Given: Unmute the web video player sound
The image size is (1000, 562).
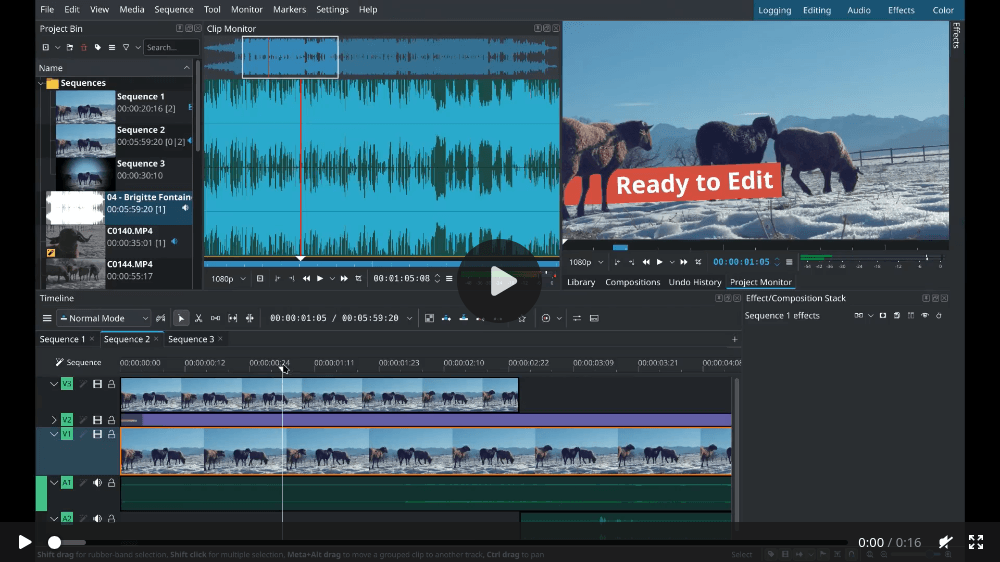Looking at the screenshot, I should [x=945, y=542].
